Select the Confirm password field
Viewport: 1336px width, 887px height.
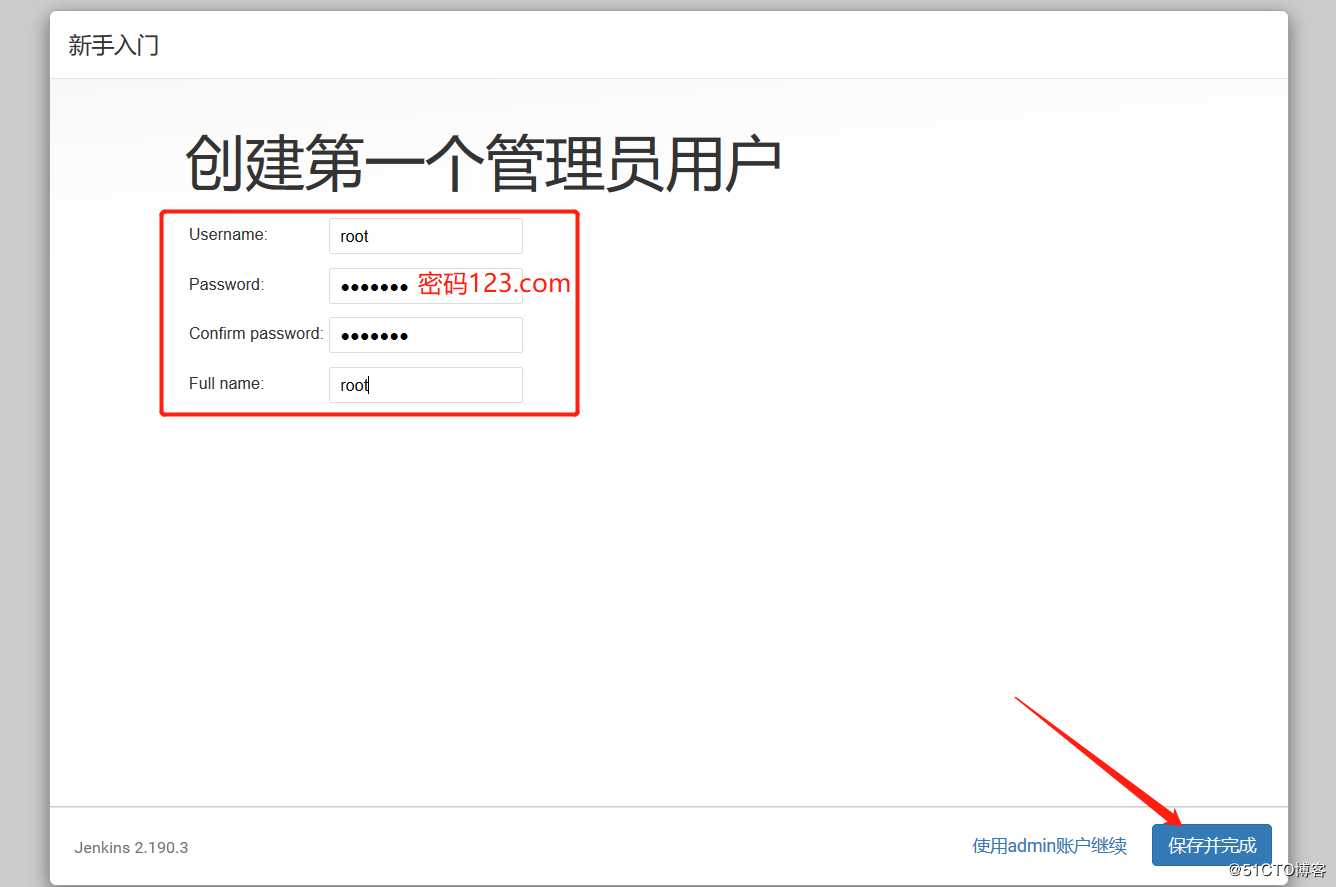(426, 335)
